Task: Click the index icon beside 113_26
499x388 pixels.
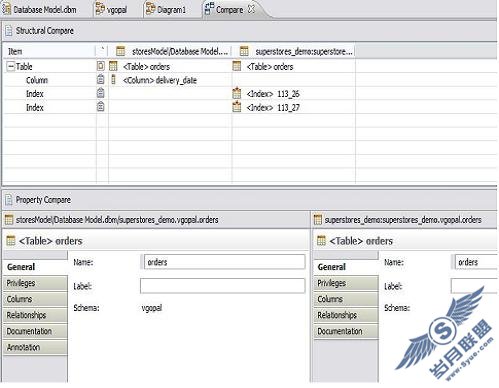Action: point(237,93)
